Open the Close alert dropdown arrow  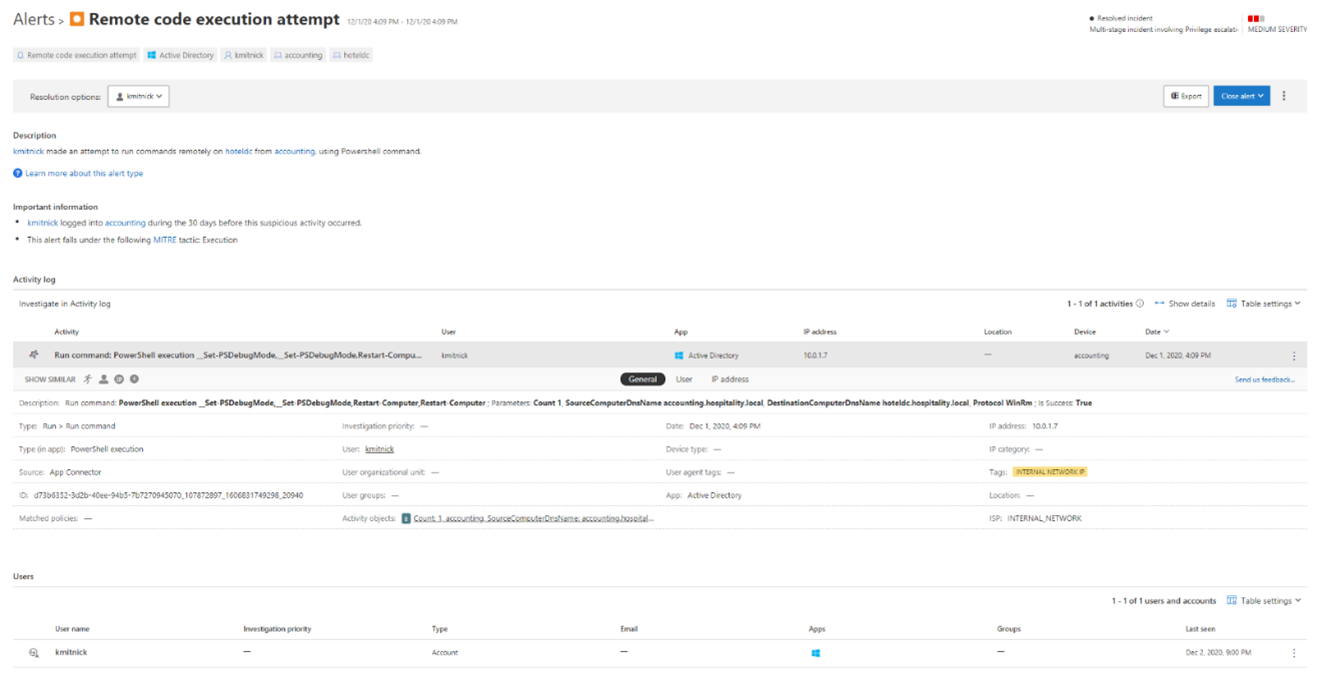click(1260, 95)
